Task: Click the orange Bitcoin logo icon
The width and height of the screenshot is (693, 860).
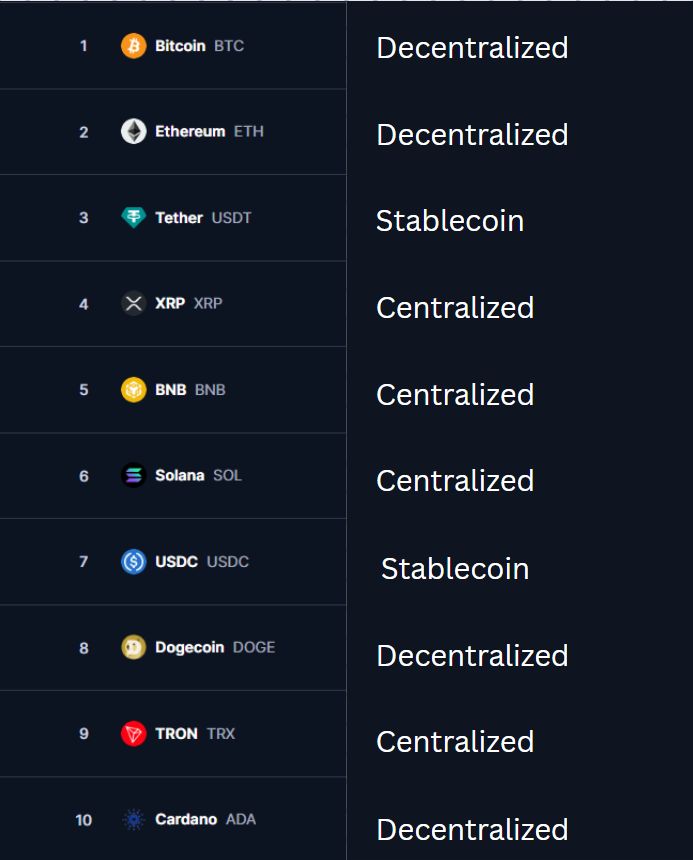Action: click(133, 46)
